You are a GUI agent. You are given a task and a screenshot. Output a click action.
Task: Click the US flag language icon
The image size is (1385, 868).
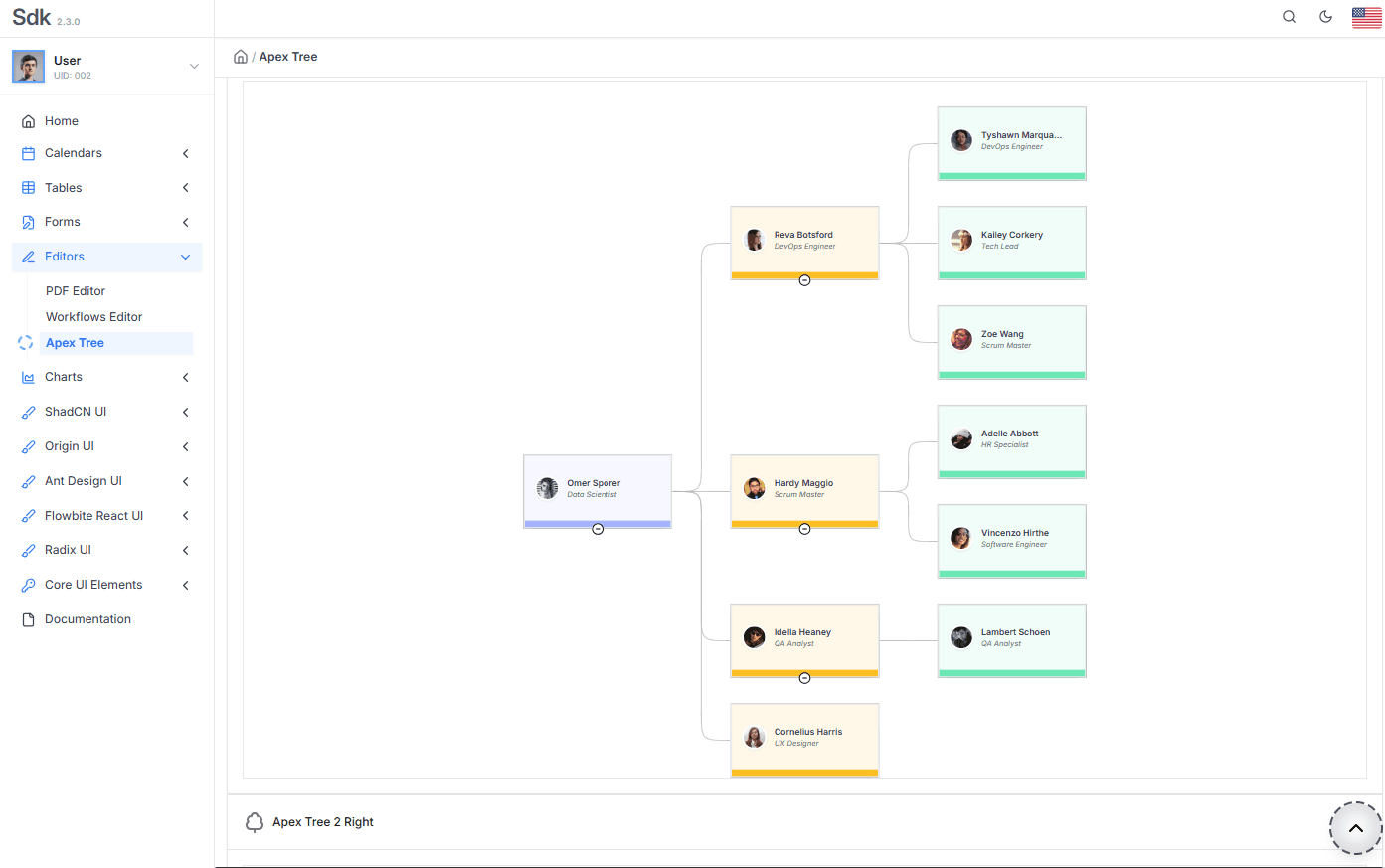click(x=1366, y=17)
